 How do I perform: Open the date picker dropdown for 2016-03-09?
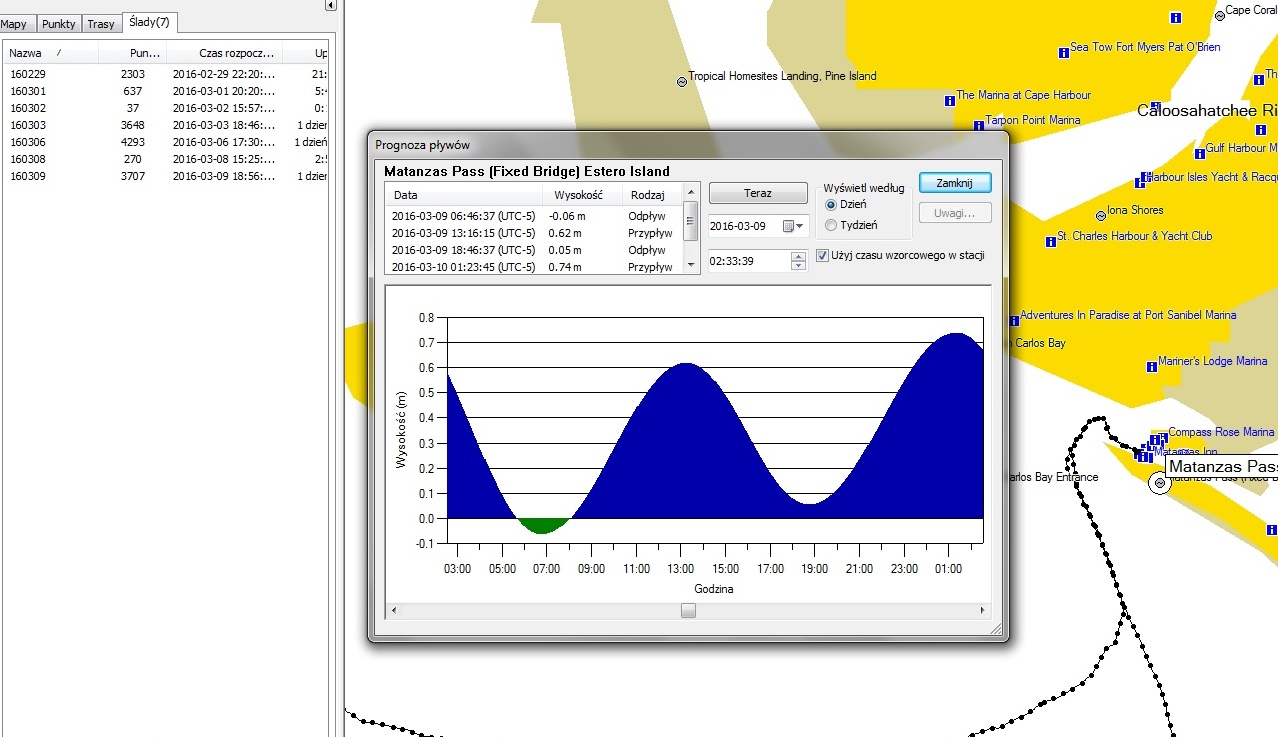coord(799,226)
